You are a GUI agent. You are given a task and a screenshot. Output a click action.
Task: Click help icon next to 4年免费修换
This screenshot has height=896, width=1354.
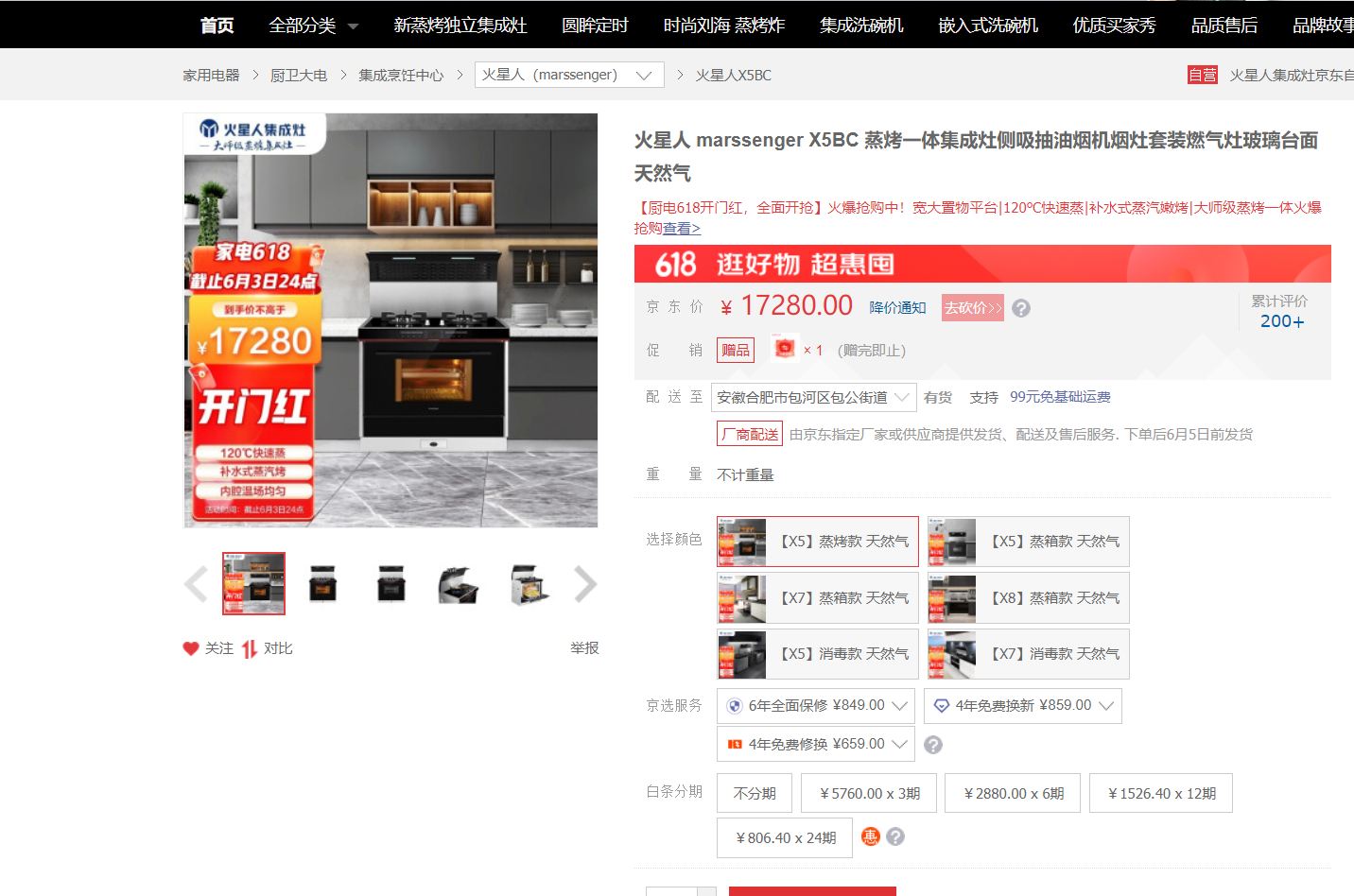click(933, 745)
